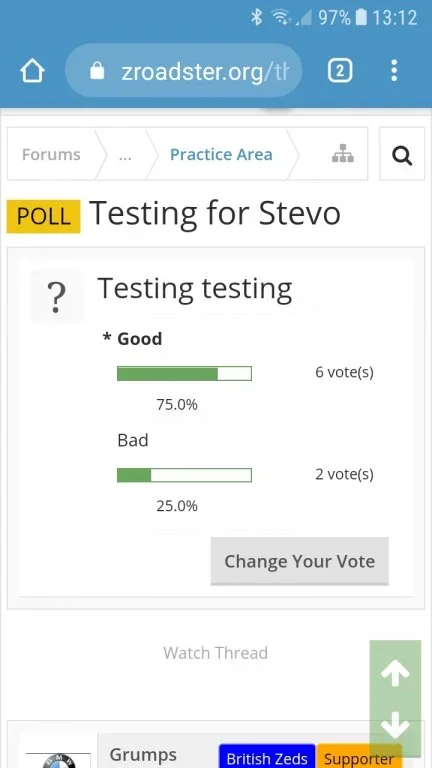This screenshot has height=768, width=432.
Task: Jump to top with the up arrow
Action: point(395,673)
